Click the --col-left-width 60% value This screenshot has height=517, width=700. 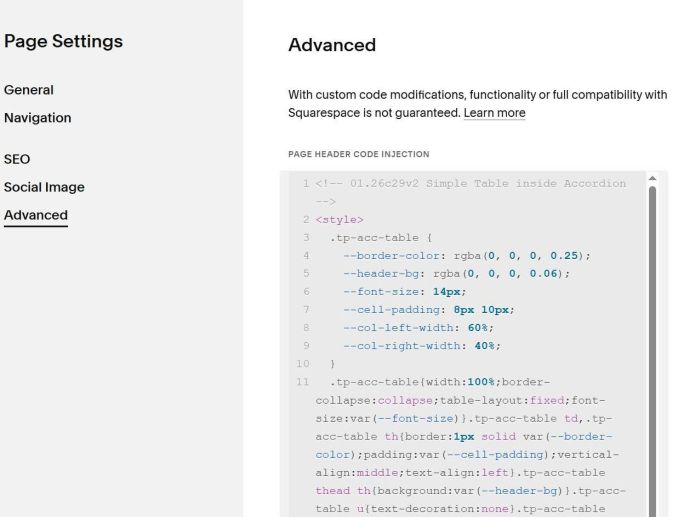click(485, 327)
